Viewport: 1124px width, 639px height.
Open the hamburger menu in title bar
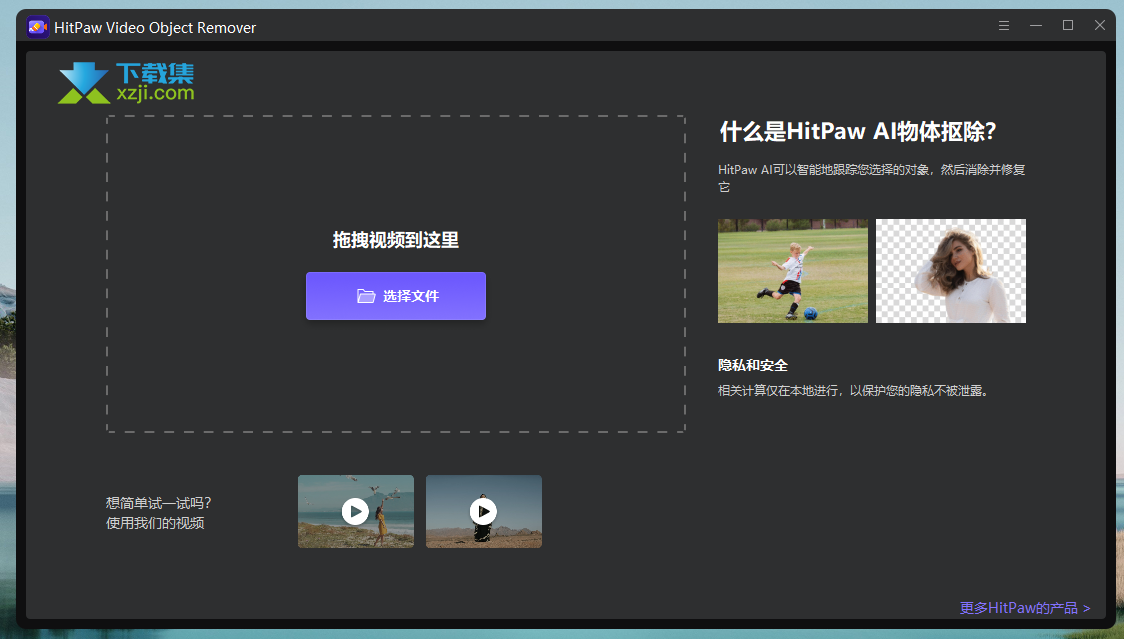click(1004, 26)
